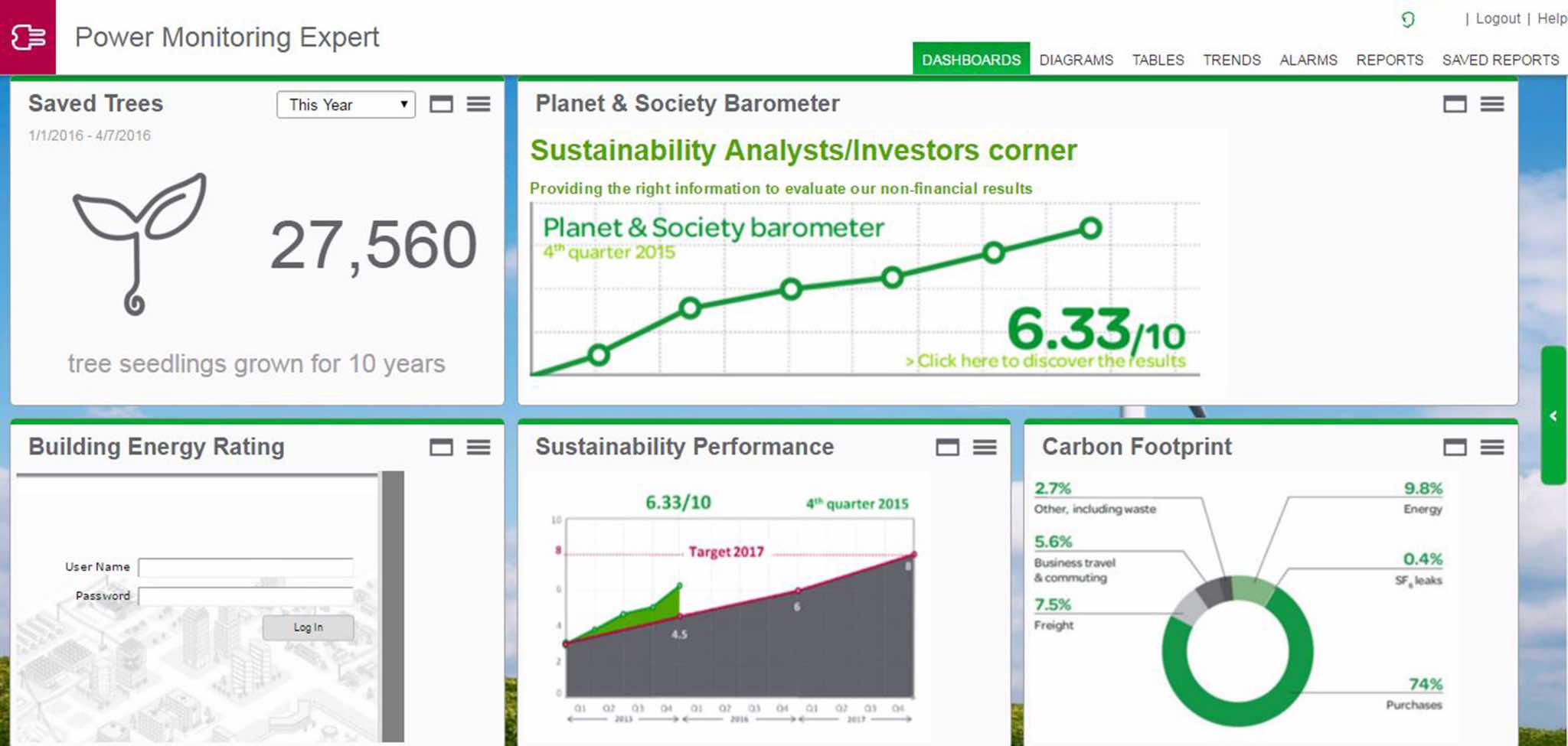Image resolution: width=1568 pixels, height=746 pixels.
Task: Open Building Energy Rating gadget menu
Action: (x=479, y=447)
